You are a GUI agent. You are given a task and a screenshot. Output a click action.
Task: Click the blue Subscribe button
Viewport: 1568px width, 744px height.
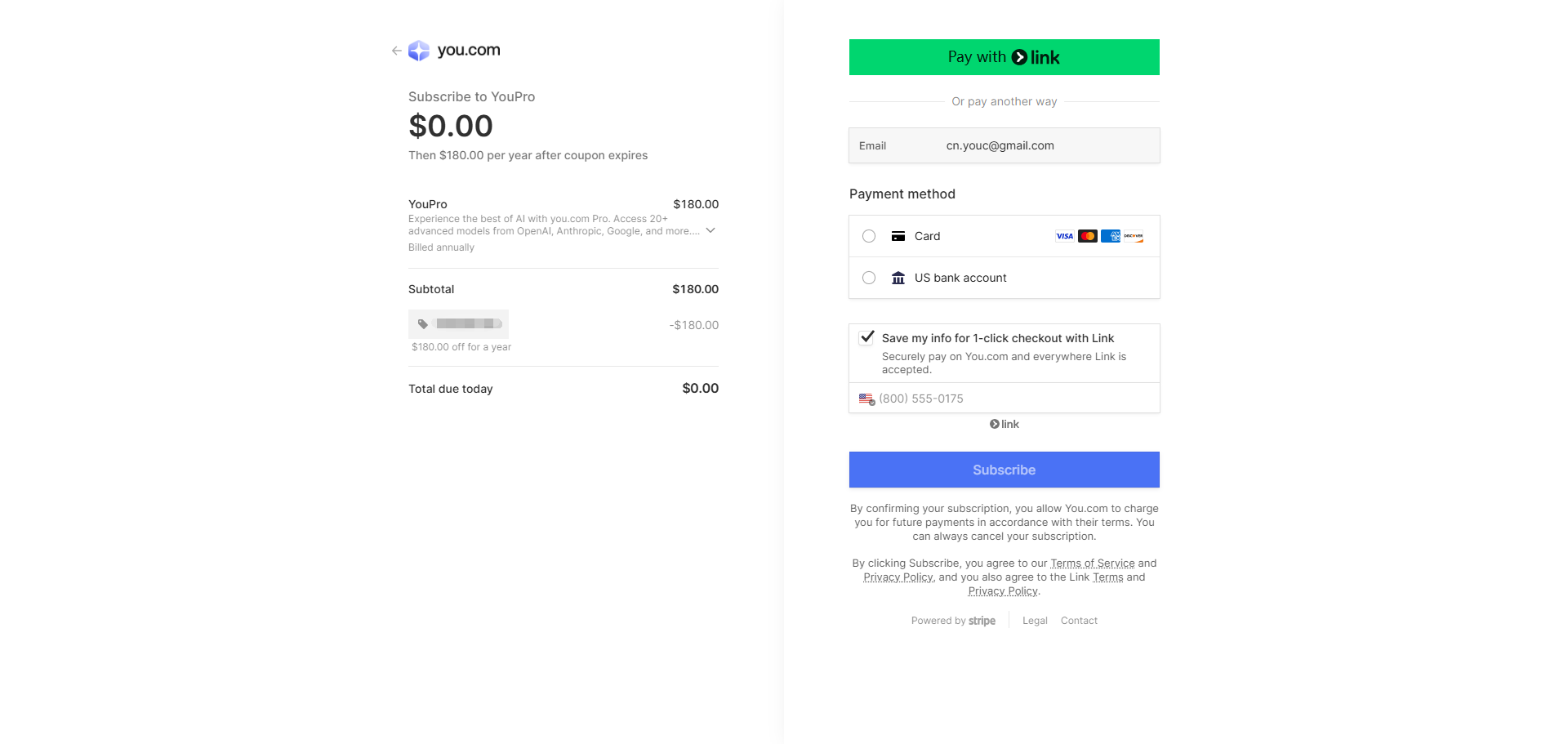pyautogui.click(x=1004, y=470)
